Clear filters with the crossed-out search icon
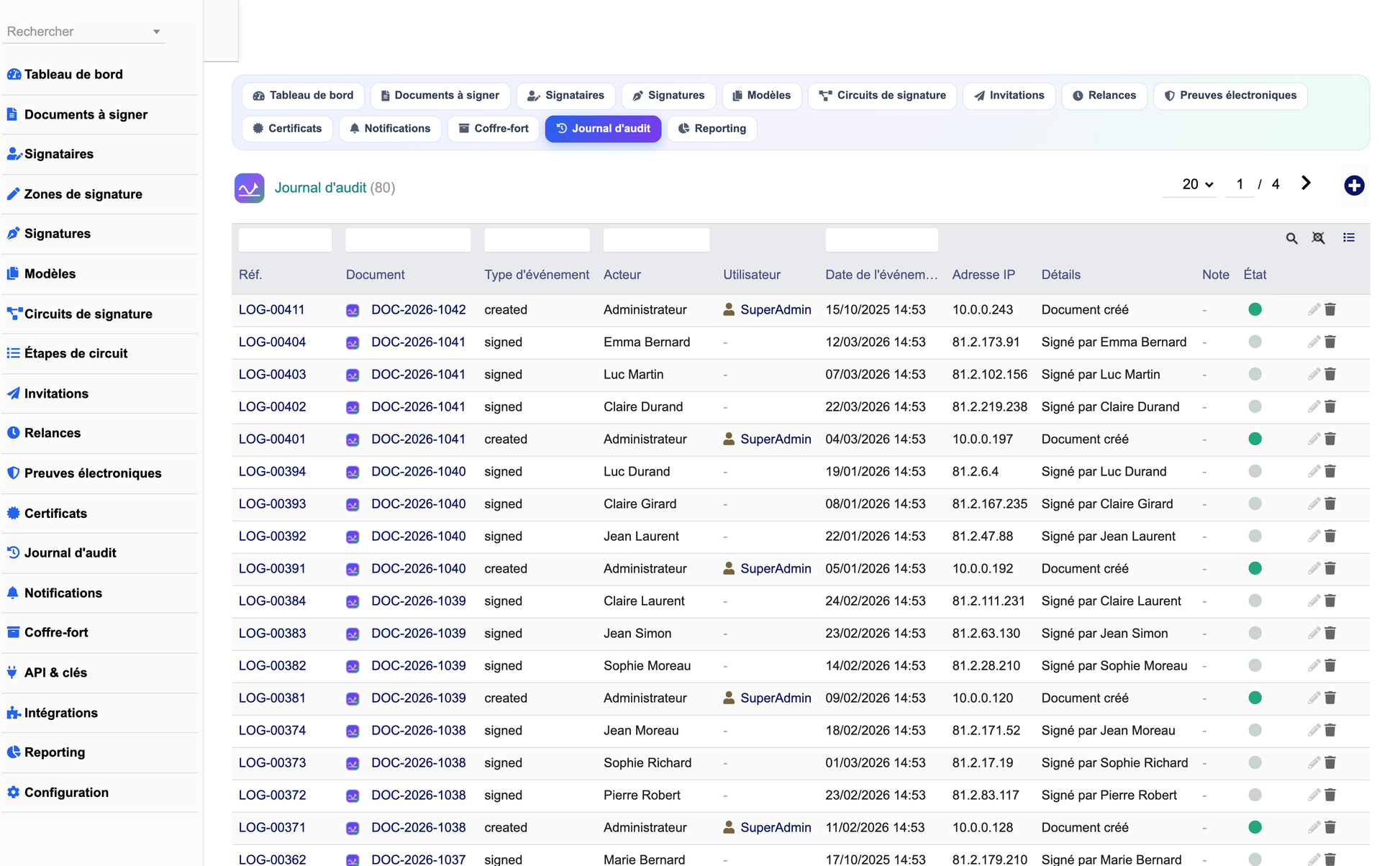 click(1318, 238)
